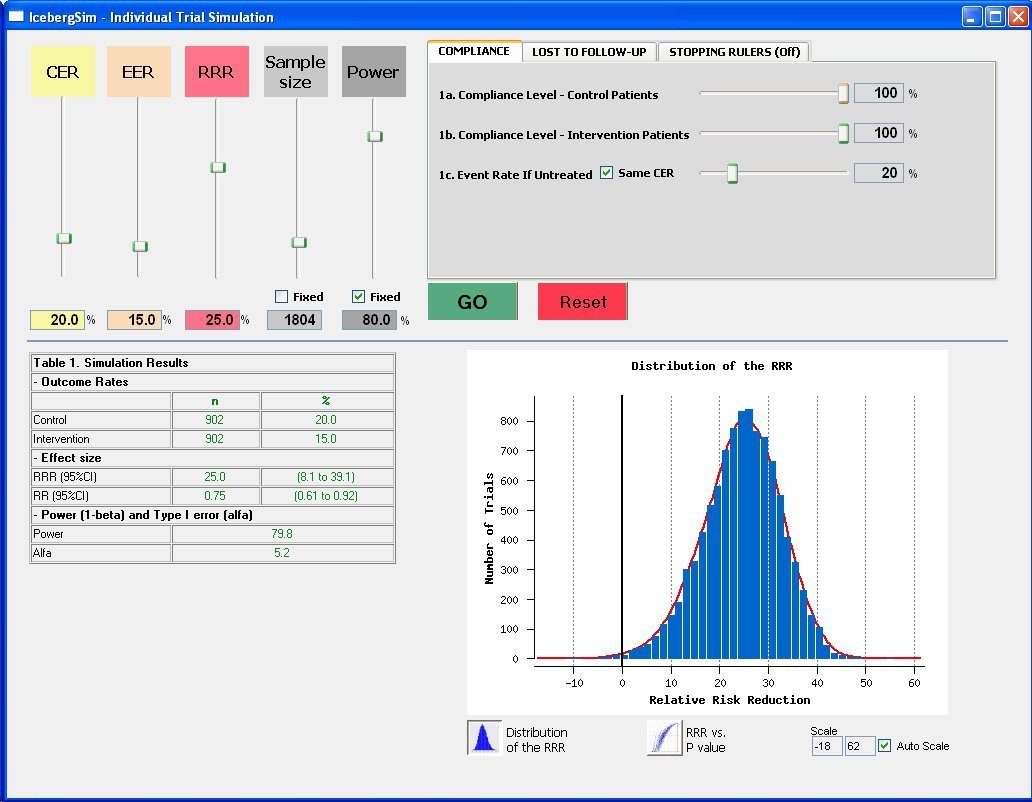Toggle the Sample size Fixed checkbox
Image resolution: width=1032 pixels, height=802 pixels.
282,297
